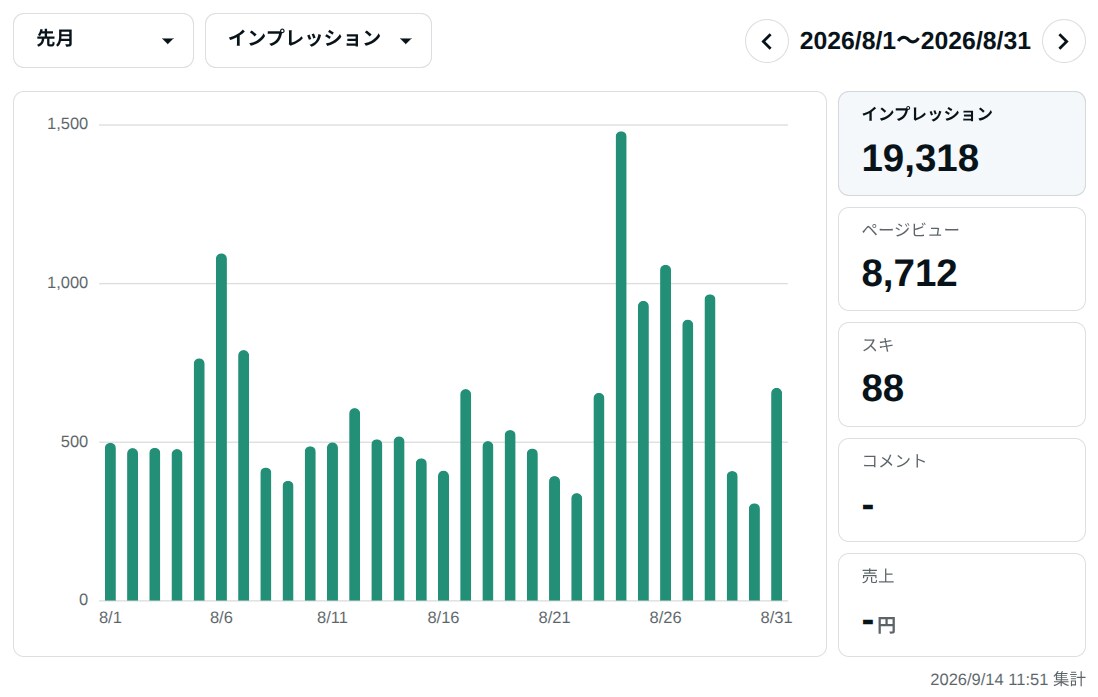Click the bar above the 8/16 label
This screenshot has height=697, width=1098.
coord(443,536)
